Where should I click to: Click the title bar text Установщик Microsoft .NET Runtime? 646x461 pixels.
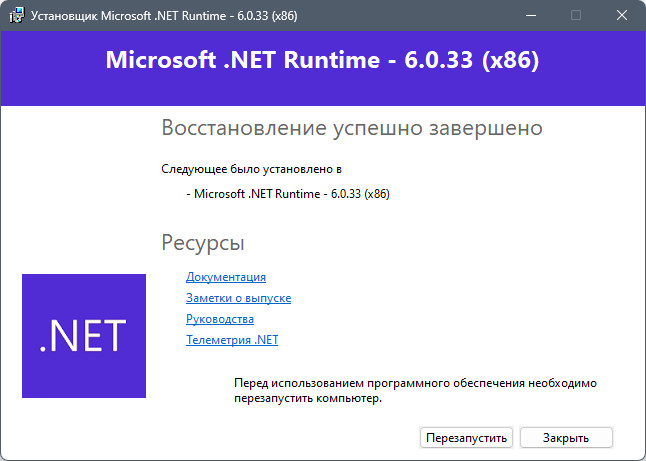(x=128, y=16)
